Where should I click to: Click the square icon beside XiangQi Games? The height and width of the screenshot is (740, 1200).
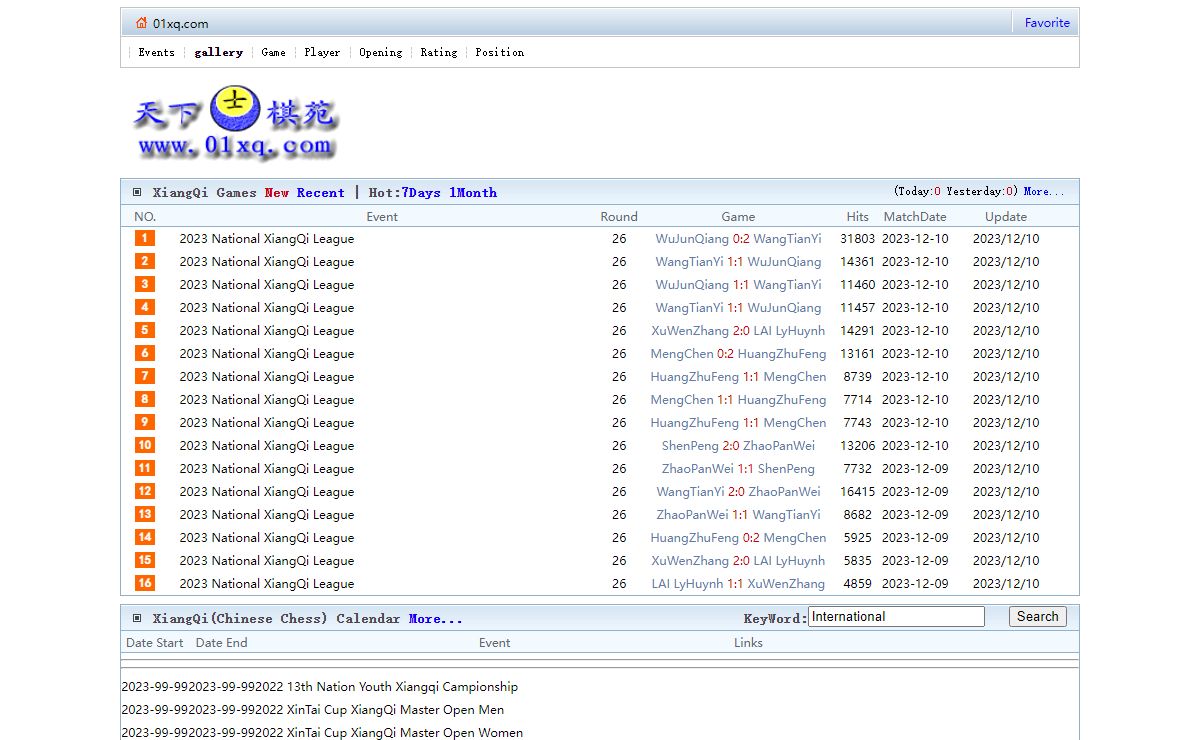[x=138, y=192]
